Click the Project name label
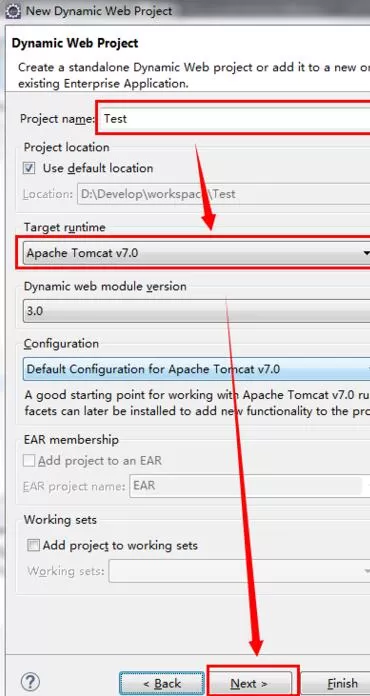The image size is (370, 696). (57, 119)
